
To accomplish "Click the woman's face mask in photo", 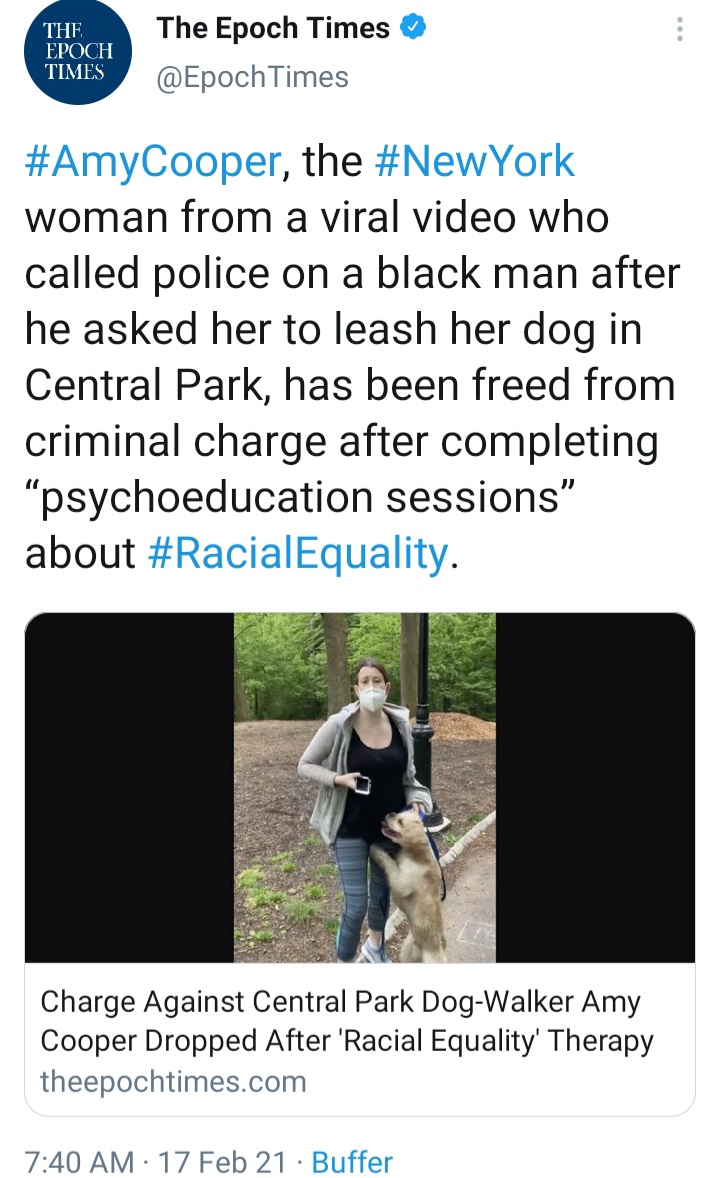I will pyautogui.click(x=373, y=699).
